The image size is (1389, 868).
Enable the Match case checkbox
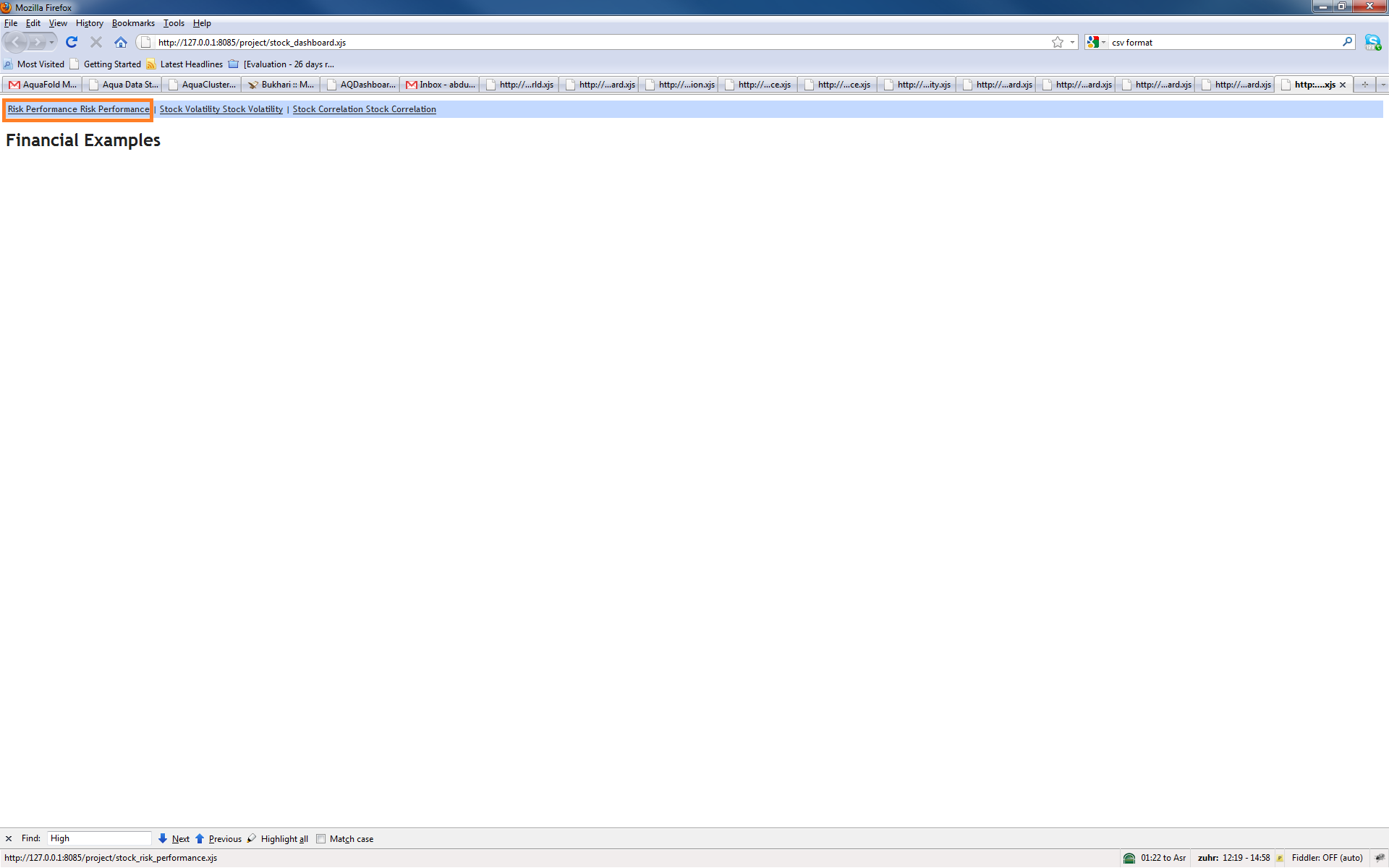point(320,838)
